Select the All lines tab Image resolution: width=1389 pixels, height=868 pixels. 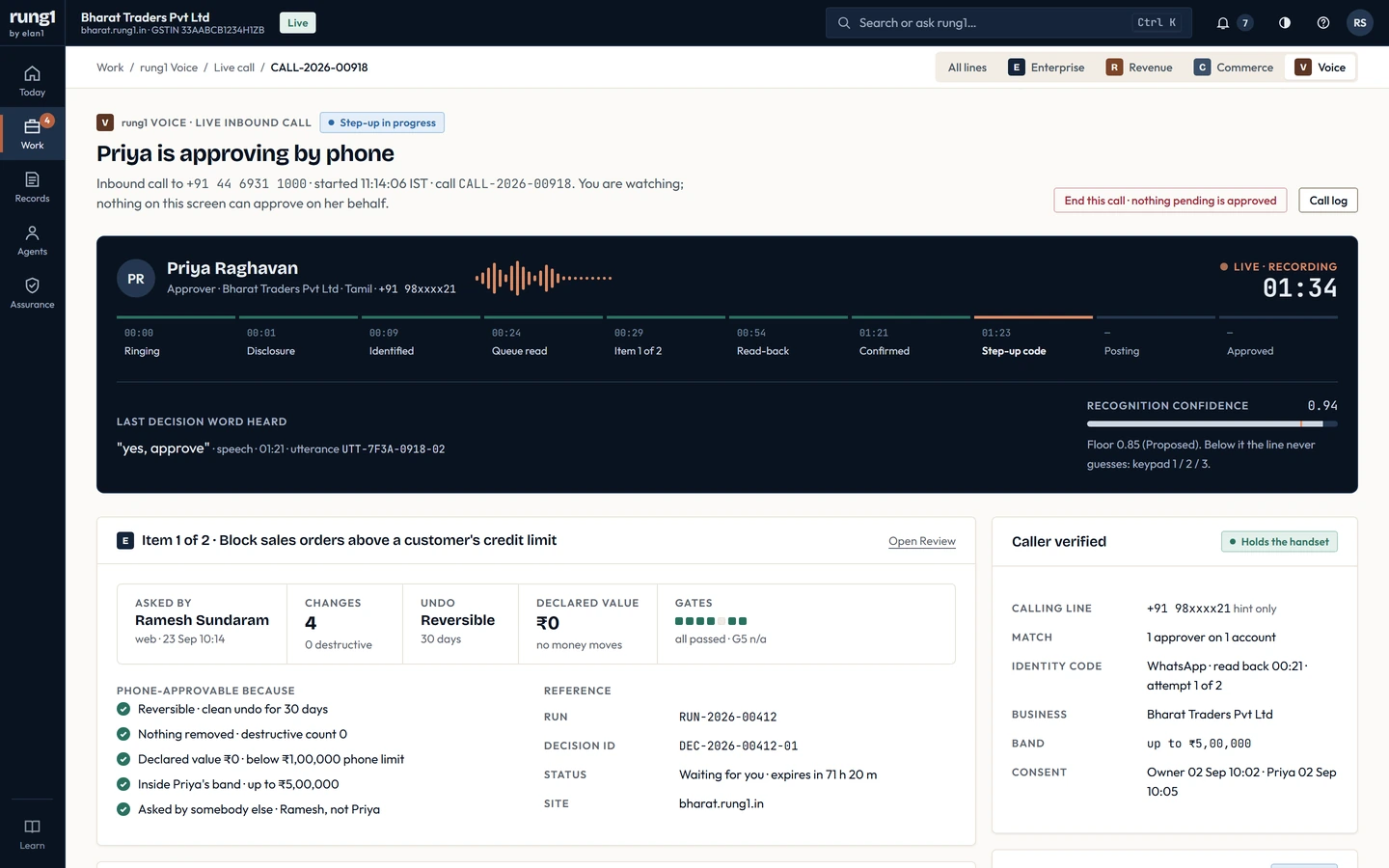point(967,68)
